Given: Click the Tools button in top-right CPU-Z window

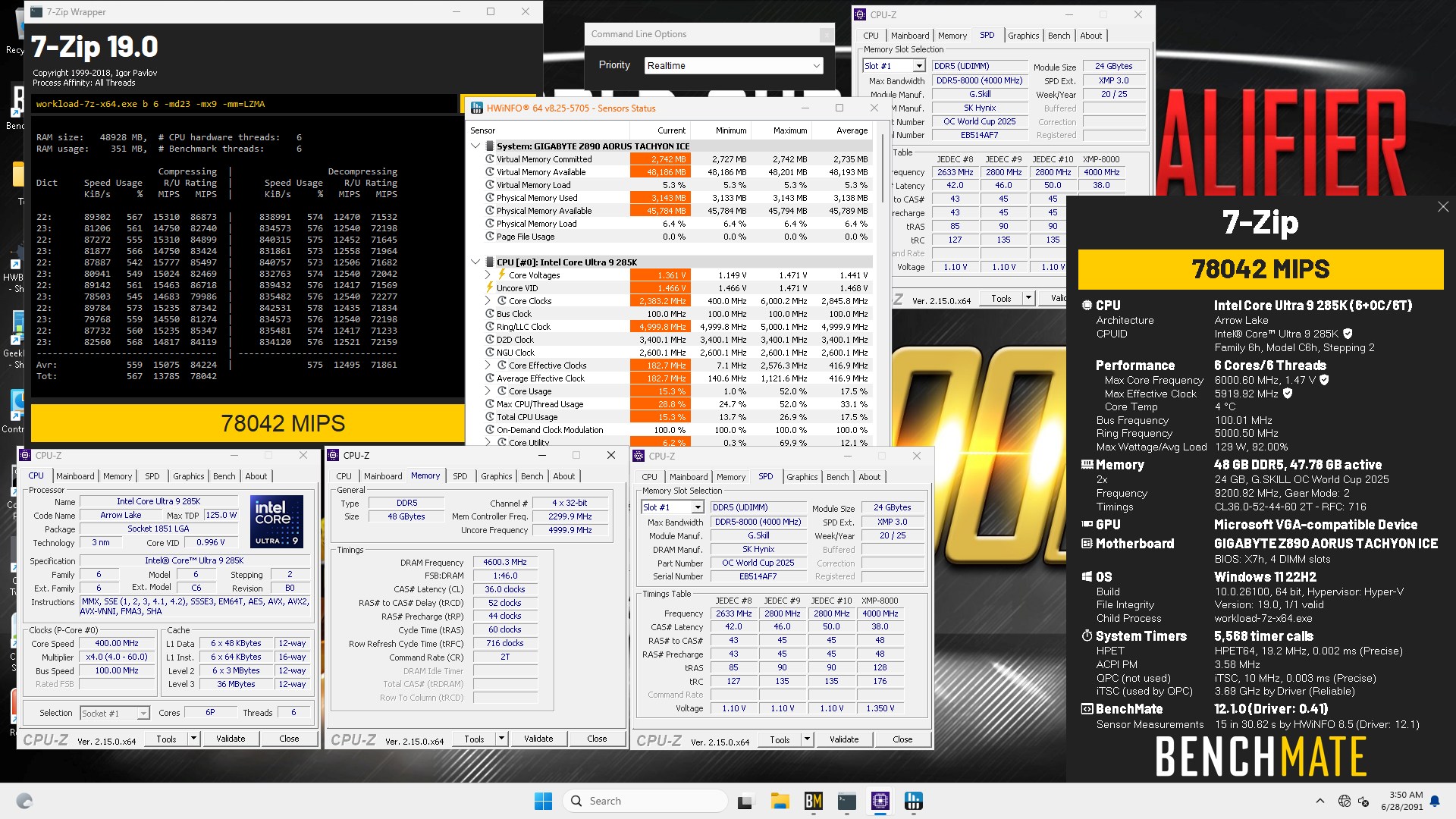Looking at the screenshot, I should tap(1001, 299).
